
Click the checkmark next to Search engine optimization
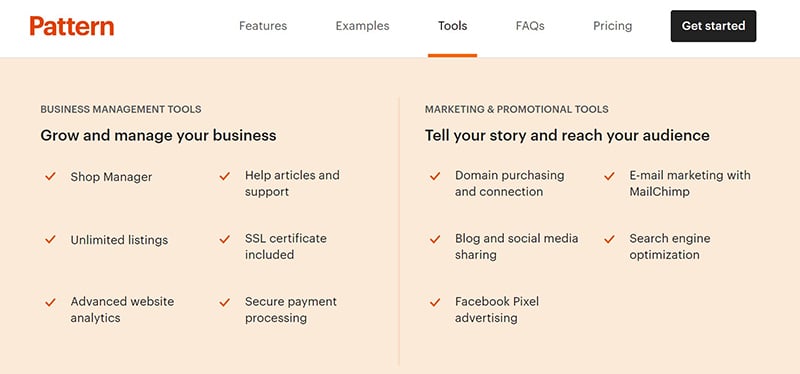coord(609,239)
